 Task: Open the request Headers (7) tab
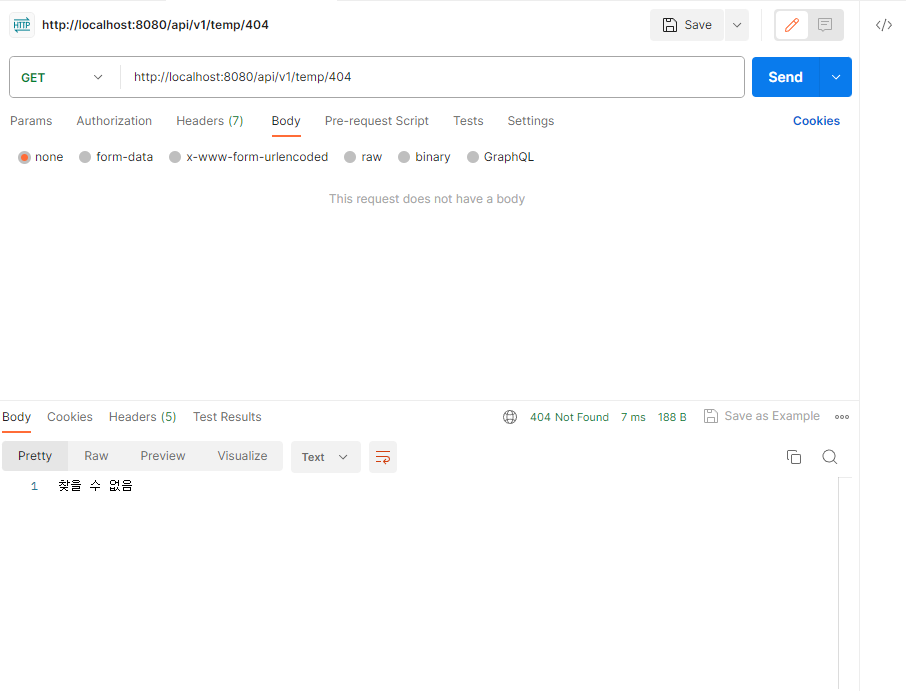pyautogui.click(x=210, y=121)
